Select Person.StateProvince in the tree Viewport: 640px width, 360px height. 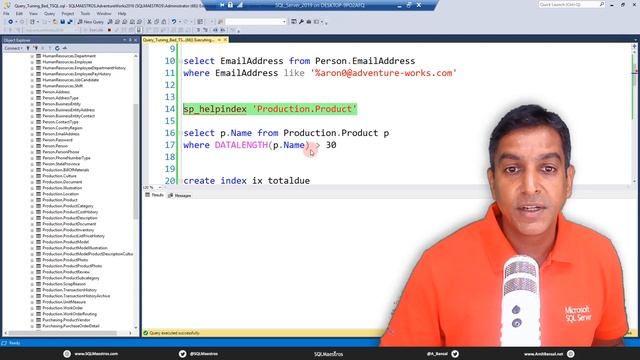pos(61,164)
